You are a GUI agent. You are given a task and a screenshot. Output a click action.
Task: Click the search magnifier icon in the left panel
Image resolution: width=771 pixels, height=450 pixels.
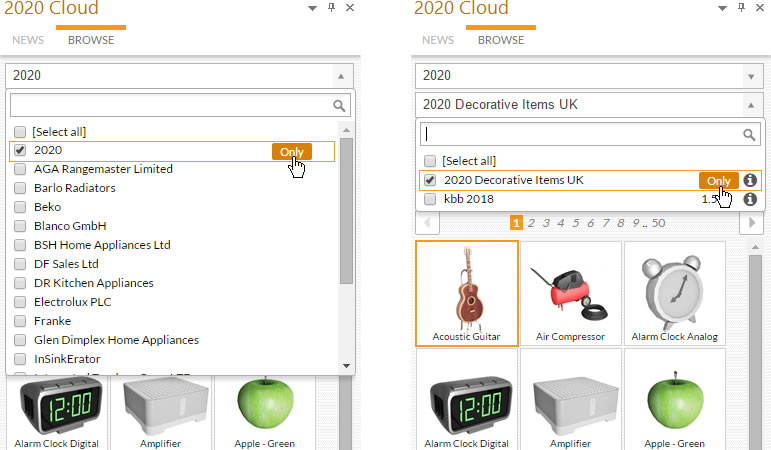pos(339,106)
